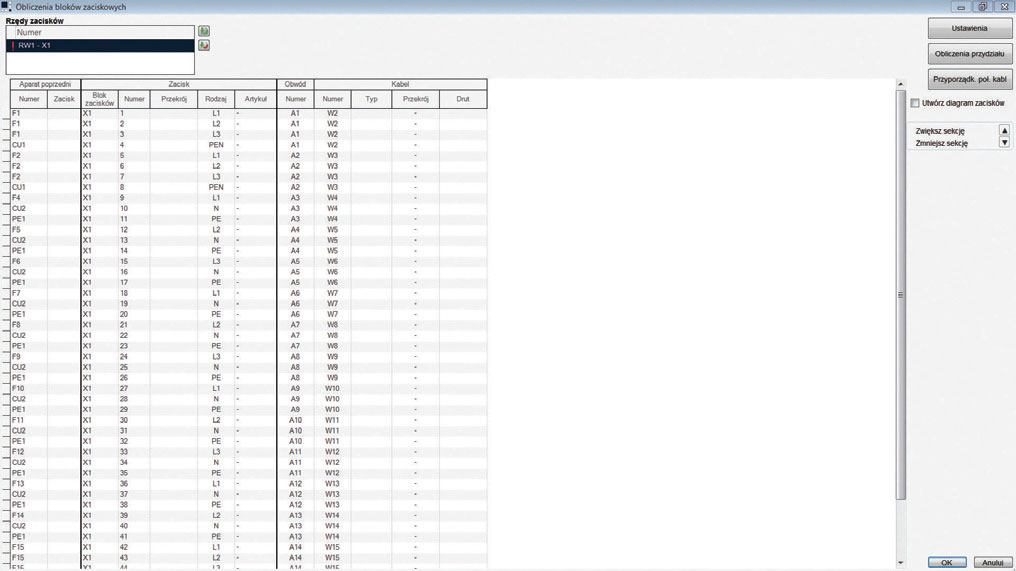1016x571 pixels.
Task: Click the vertical scrollbar thumb of the table
Action: (x=900, y=295)
